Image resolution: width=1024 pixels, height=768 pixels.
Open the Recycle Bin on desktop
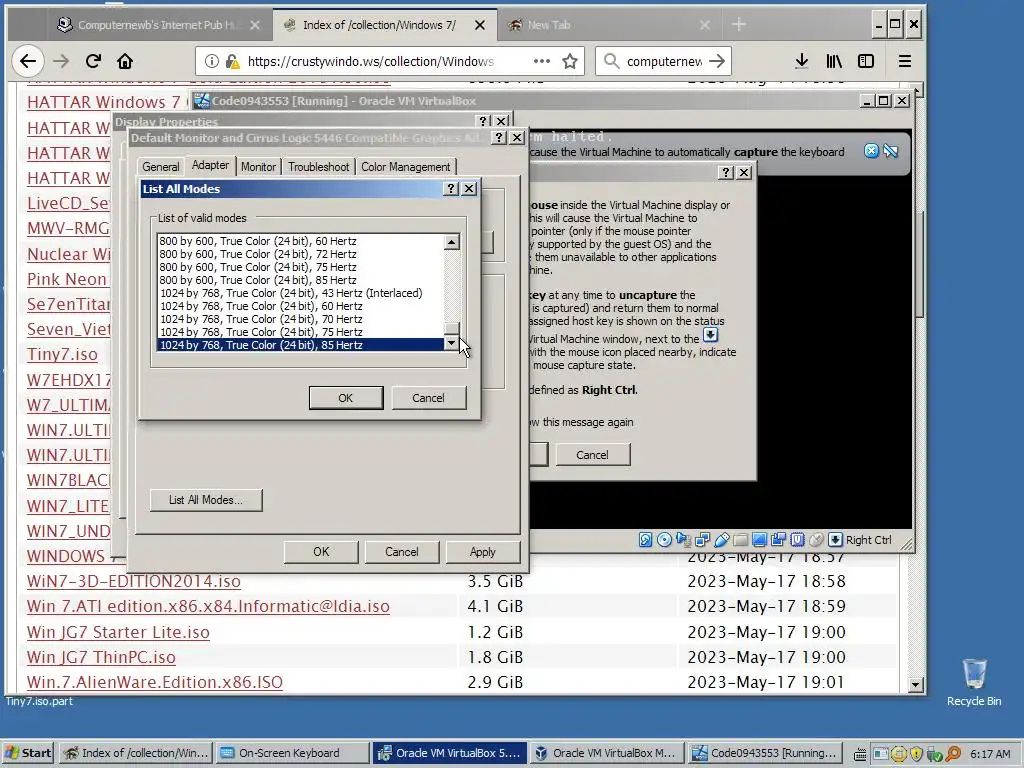pyautogui.click(x=974, y=682)
